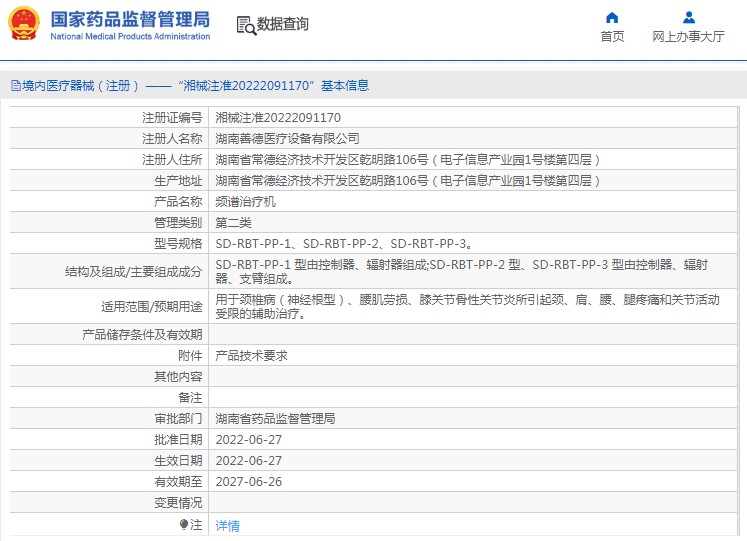Click the bulb icon beside 注
This screenshot has height=541, width=747.
click(184, 524)
